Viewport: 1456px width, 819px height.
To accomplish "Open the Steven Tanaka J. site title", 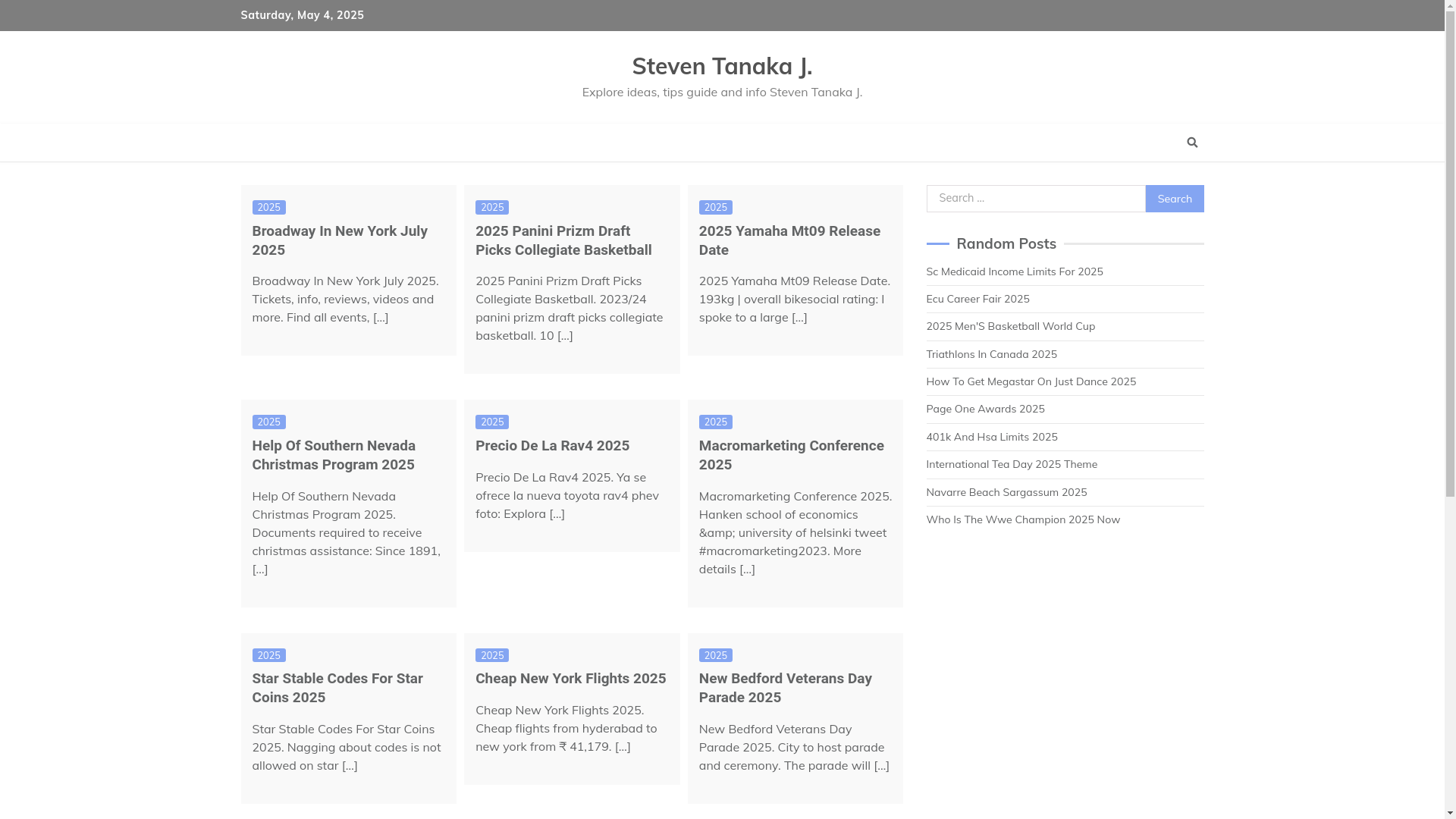I will pyautogui.click(x=722, y=66).
